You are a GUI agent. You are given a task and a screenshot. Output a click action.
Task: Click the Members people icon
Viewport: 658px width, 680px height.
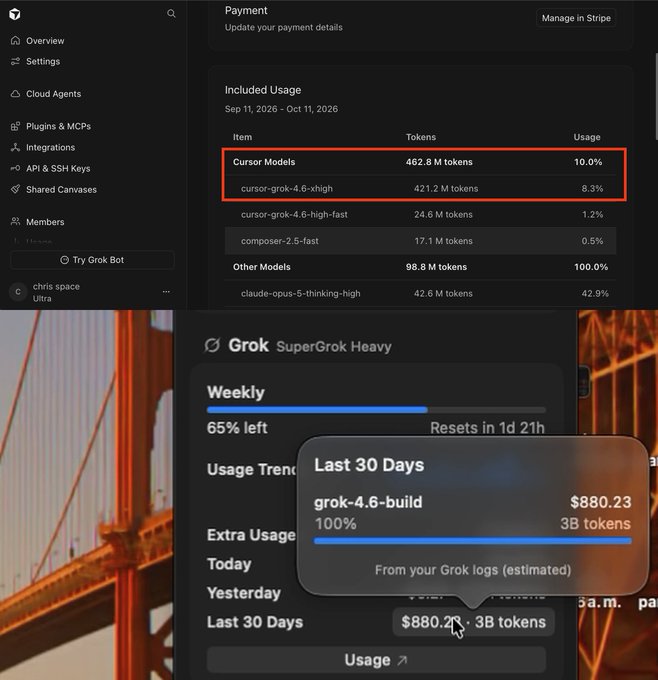[16, 222]
